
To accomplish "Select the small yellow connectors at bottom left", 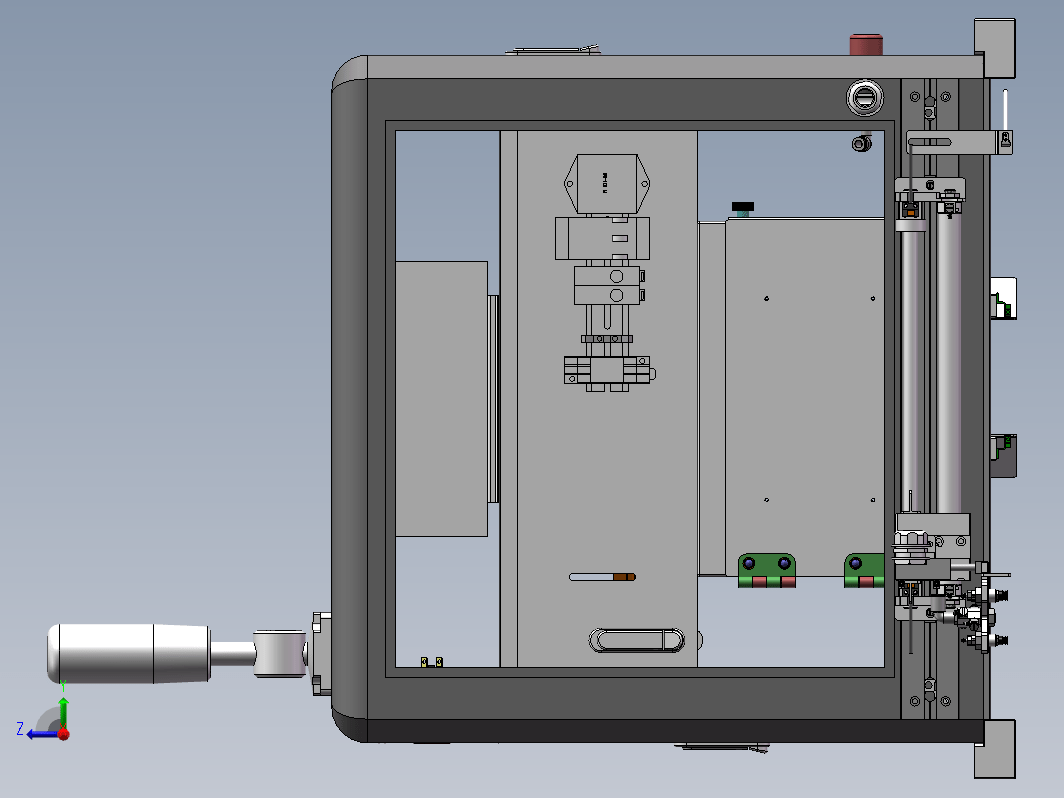I will (432, 662).
